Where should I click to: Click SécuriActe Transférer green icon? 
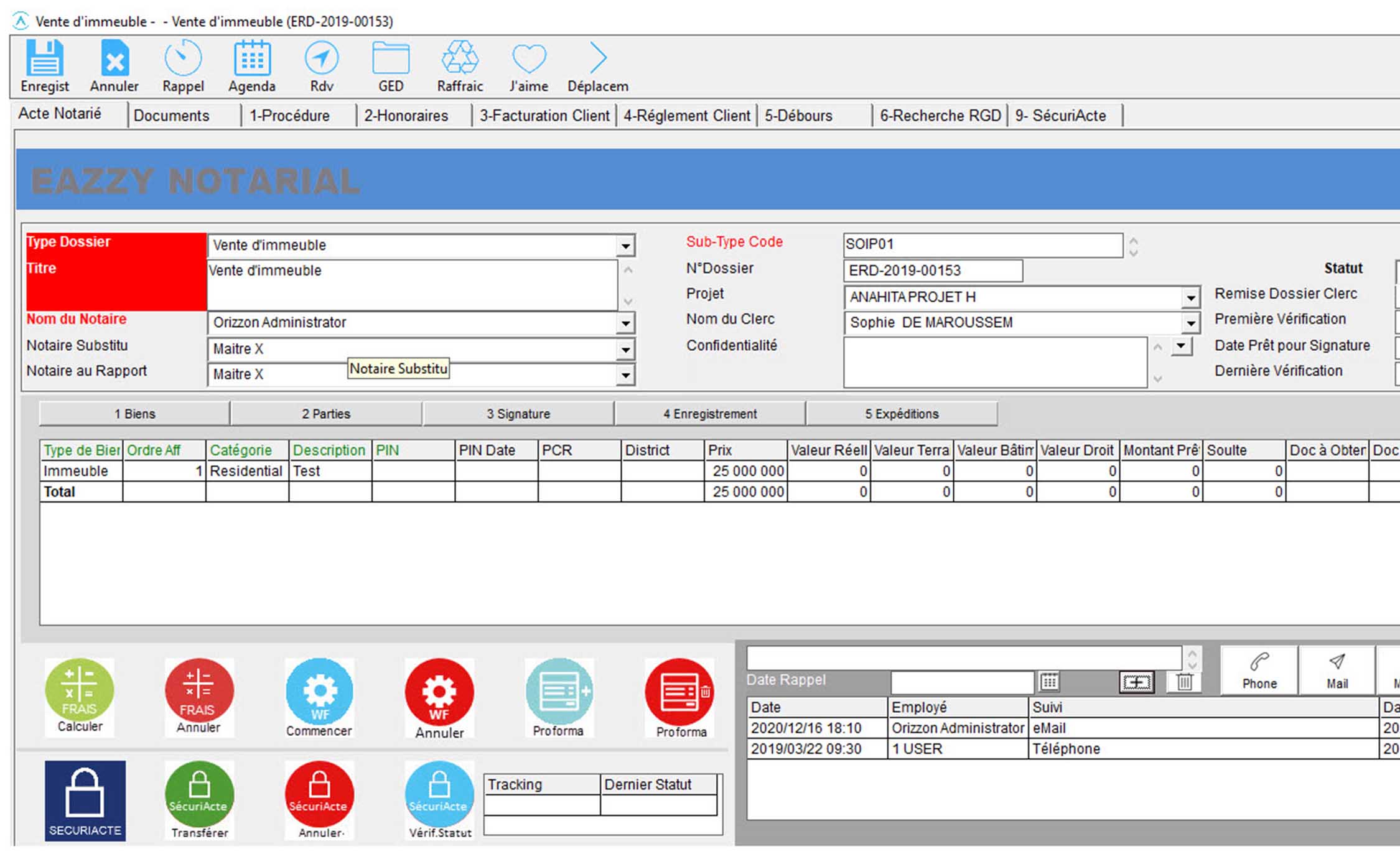pos(199,801)
